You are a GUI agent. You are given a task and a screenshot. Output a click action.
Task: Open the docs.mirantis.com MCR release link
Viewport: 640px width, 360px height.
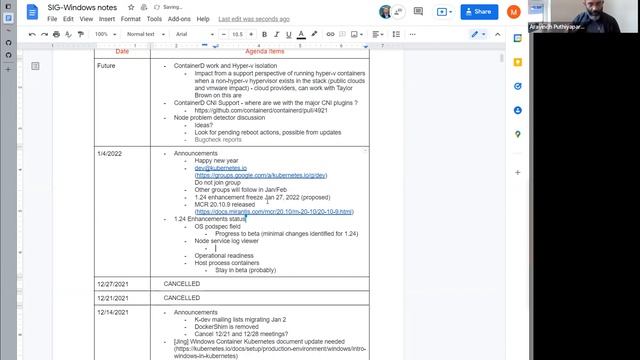[274, 212]
